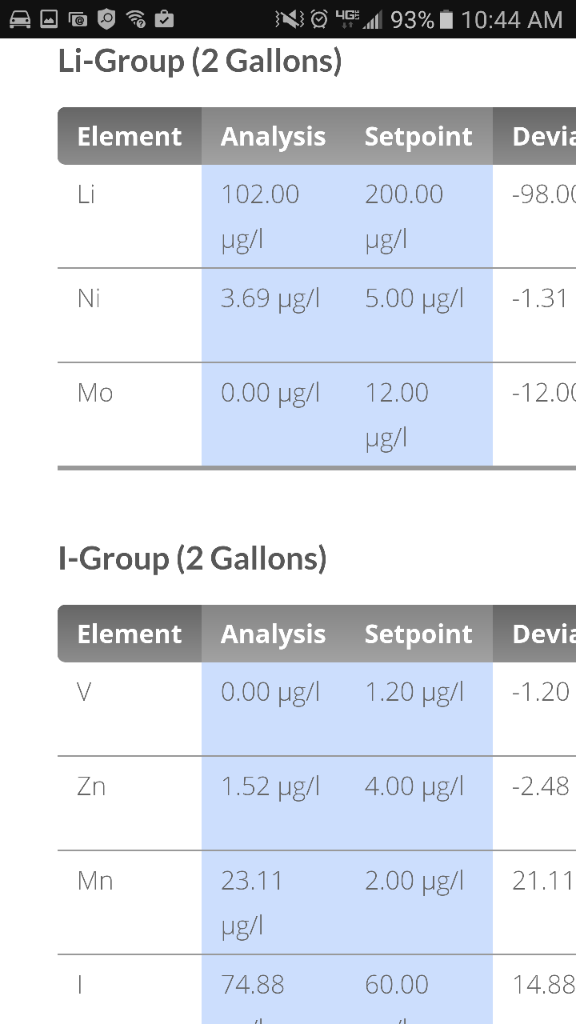
Task: Select the Zn element row label
Action: 91,786
